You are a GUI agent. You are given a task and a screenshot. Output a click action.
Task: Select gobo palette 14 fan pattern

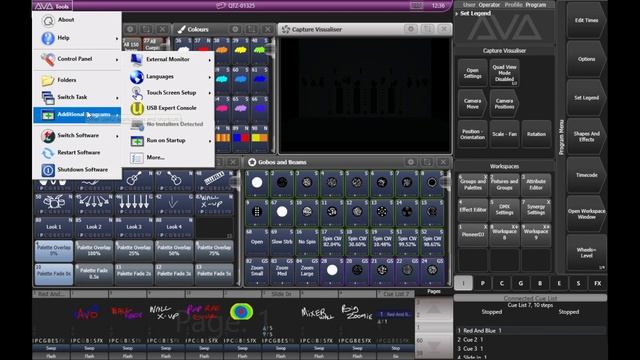[407, 211]
